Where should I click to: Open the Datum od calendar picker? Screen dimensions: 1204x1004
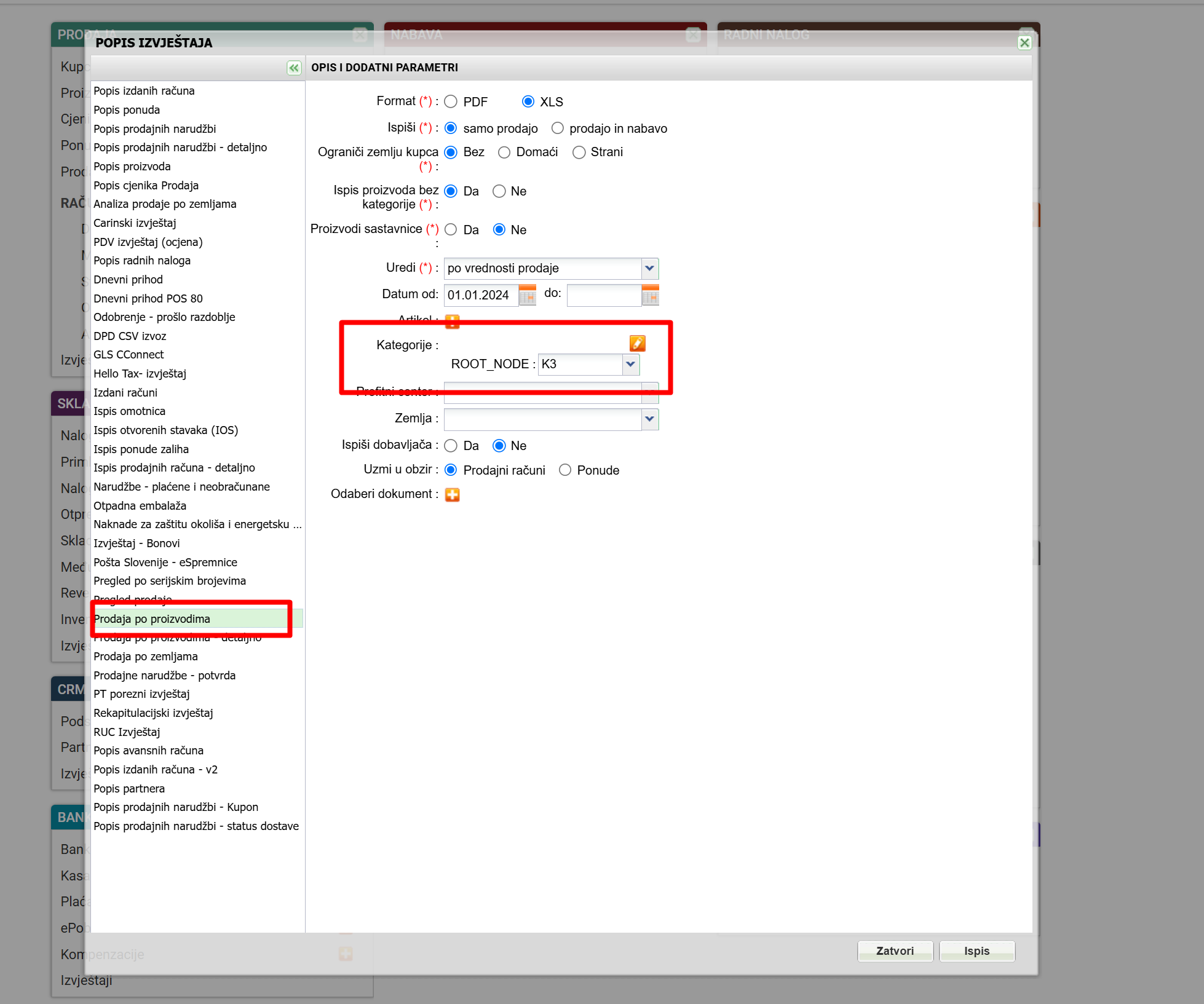[x=527, y=295]
